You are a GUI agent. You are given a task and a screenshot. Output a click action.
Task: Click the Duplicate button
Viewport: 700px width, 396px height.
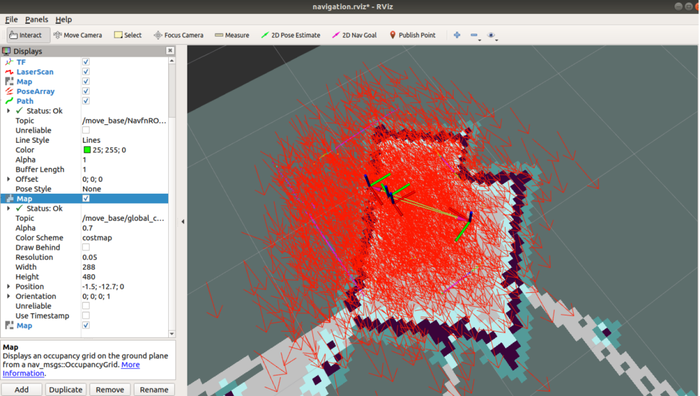coord(66,389)
